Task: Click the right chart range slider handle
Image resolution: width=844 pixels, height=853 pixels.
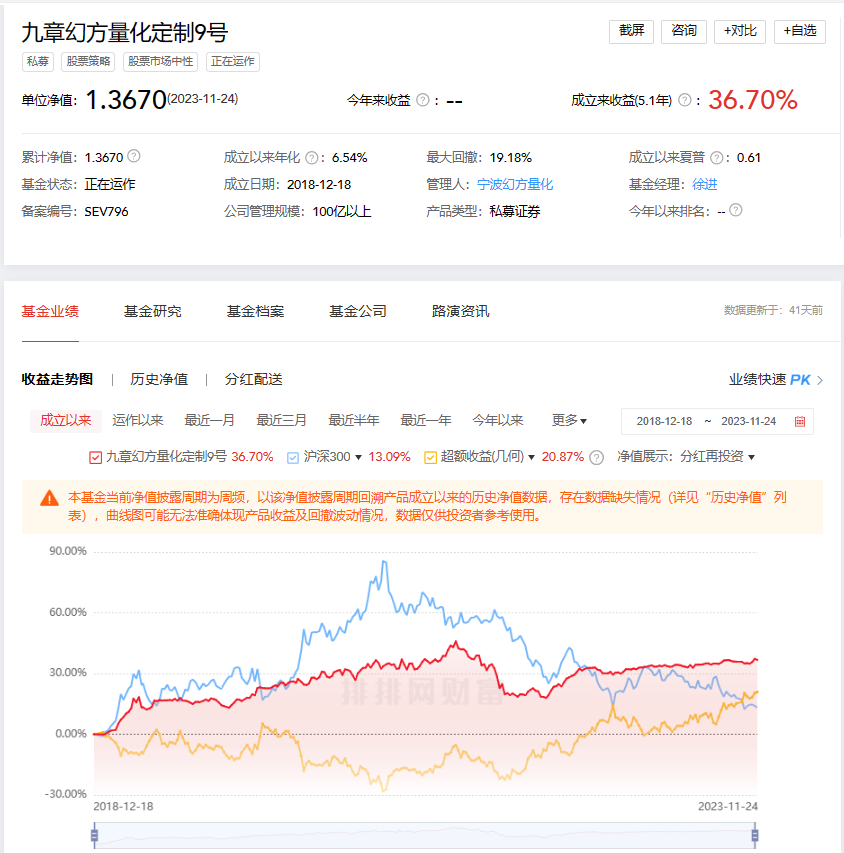Action: point(755,835)
